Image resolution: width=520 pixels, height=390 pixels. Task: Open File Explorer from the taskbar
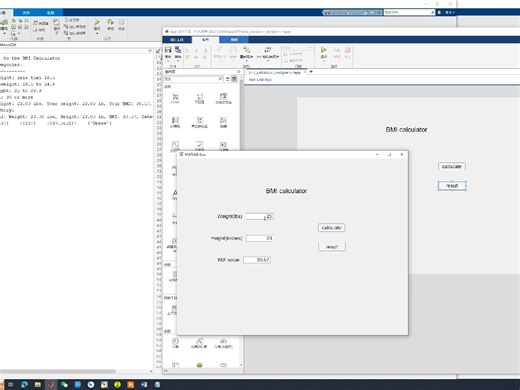tap(38, 384)
